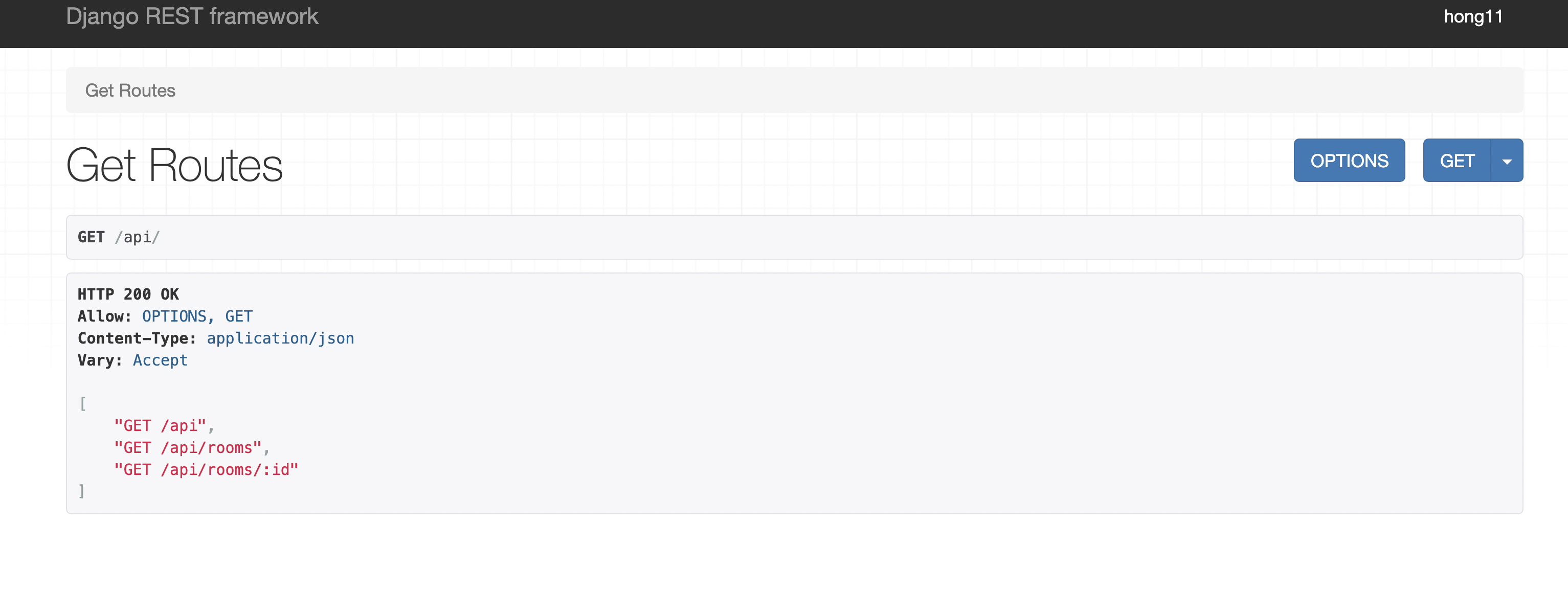The height and width of the screenshot is (592, 1568).
Task: Select the "GET /api/rooms" string entry
Action: 188,448
